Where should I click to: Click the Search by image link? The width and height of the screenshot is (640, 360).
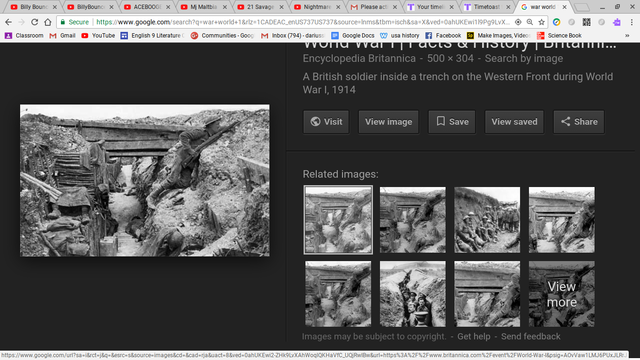point(524,58)
